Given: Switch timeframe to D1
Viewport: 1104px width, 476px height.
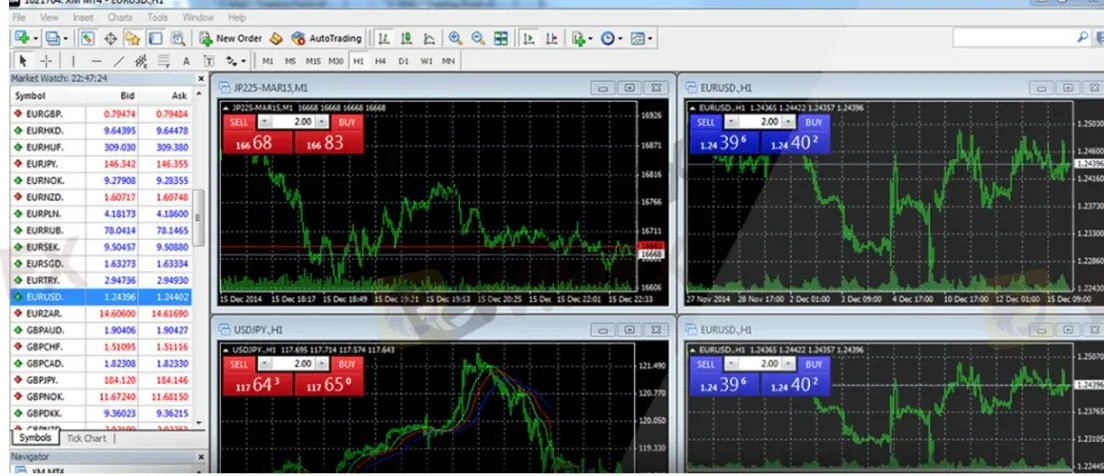Looking at the screenshot, I should click(x=403, y=61).
